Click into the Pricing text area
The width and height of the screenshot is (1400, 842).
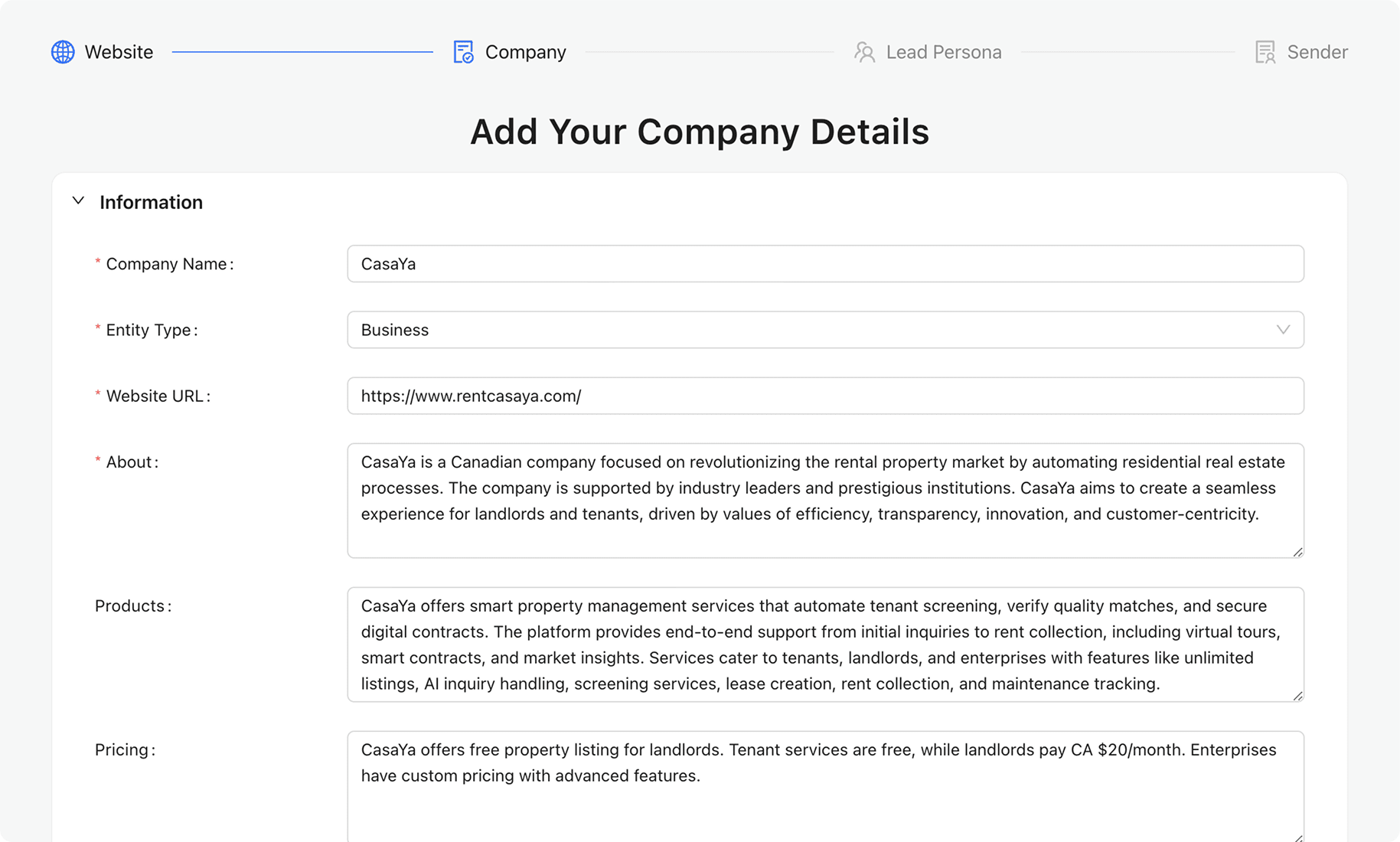click(x=824, y=796)
